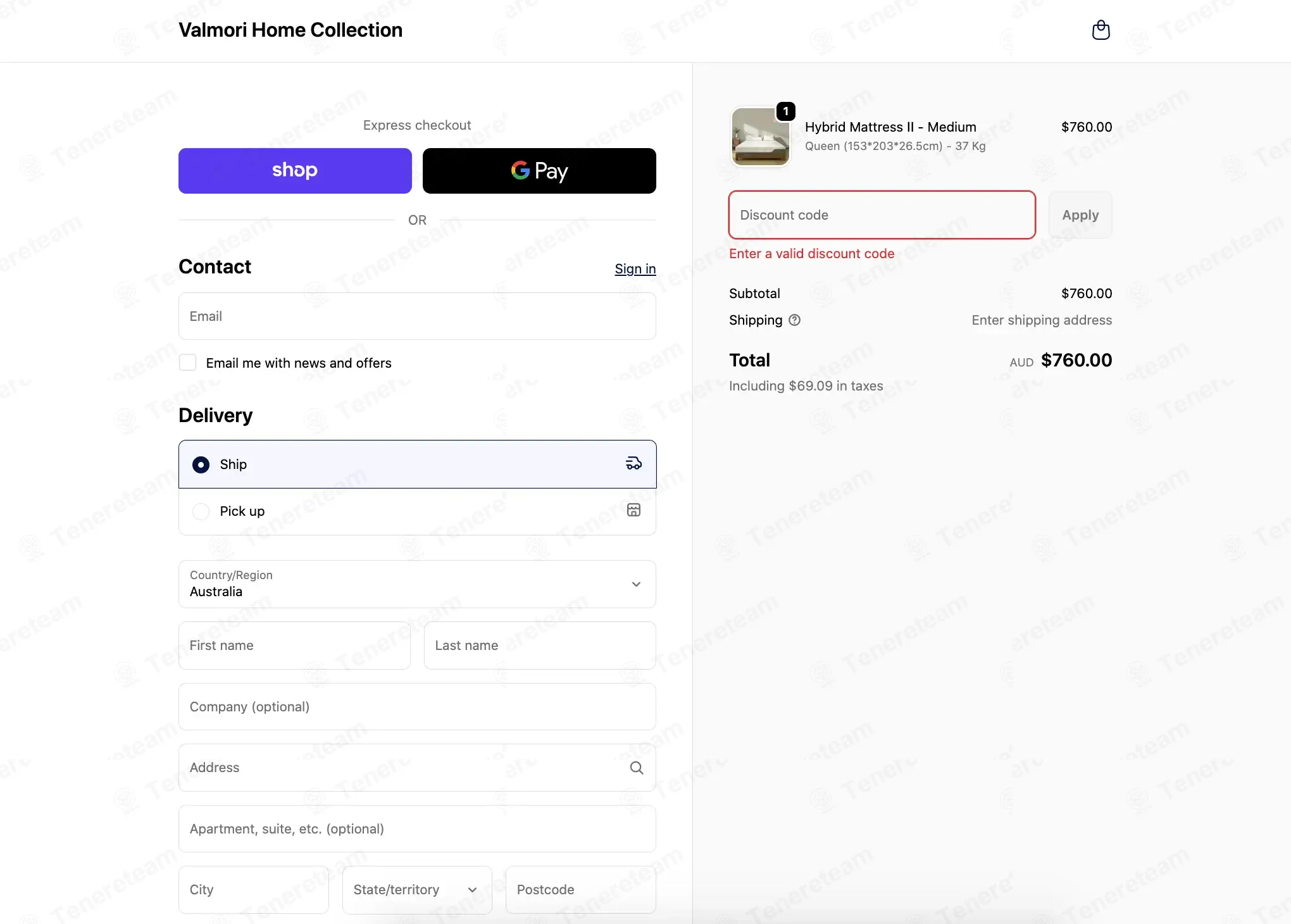
Task: Focus the Last name field
Action: pyautogui.click(x=540, y=646)
